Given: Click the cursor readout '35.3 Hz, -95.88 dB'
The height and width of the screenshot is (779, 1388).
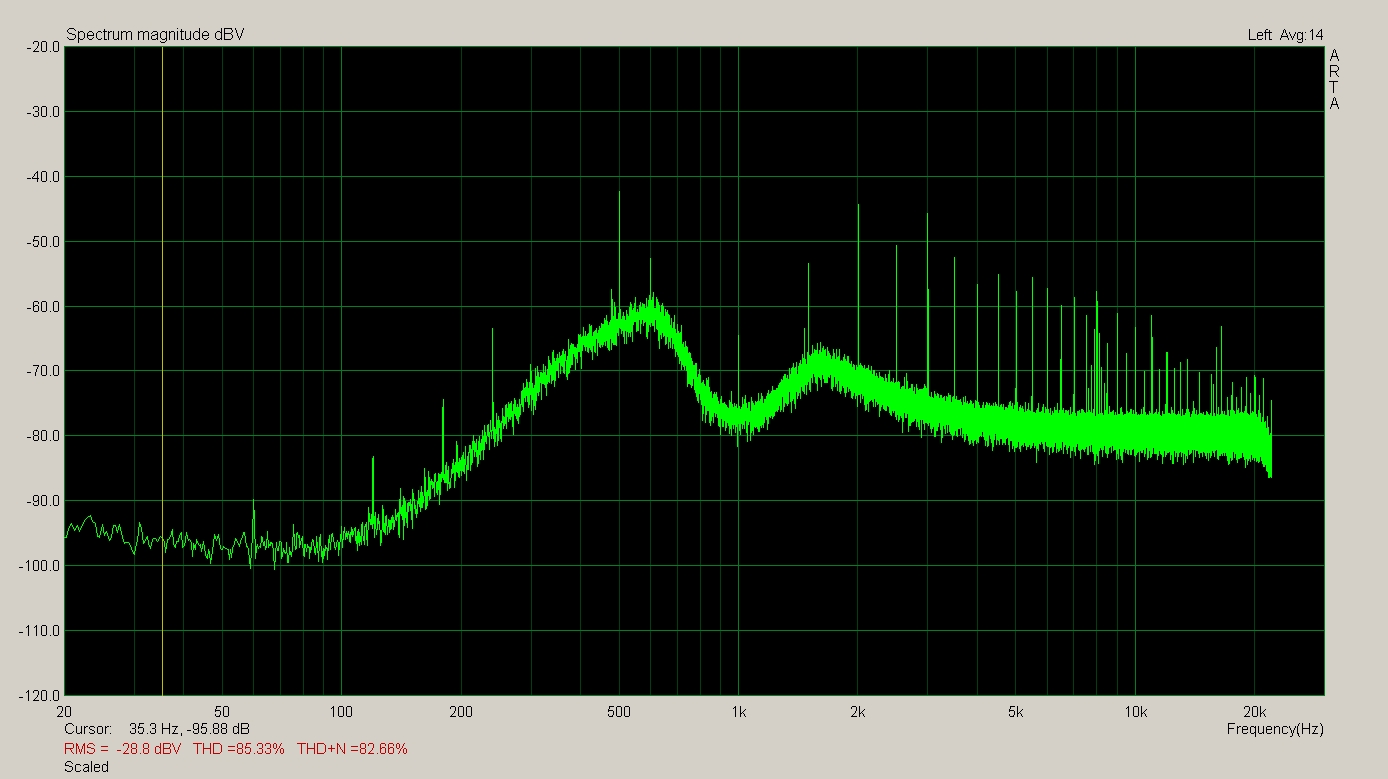Looking at the screenshot, I should point(190,729).
